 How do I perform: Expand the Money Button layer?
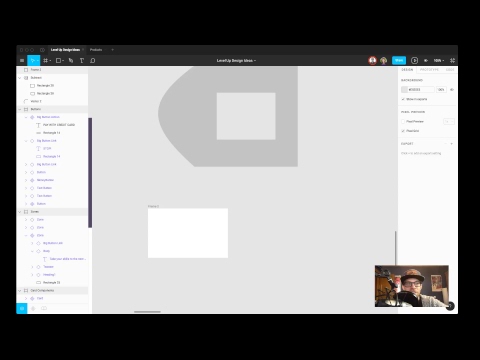26,180
